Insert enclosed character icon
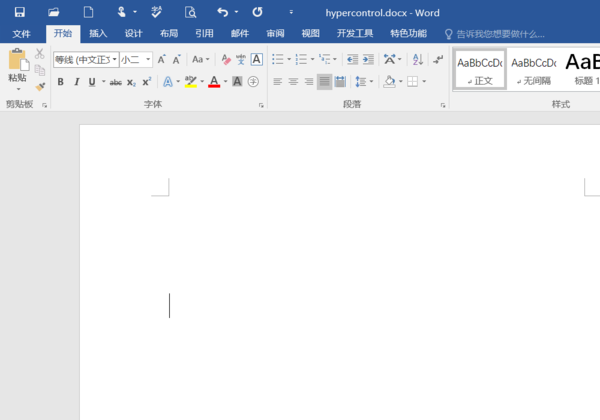Viewport: 600px width, 420px height. (x=253, y=81)
